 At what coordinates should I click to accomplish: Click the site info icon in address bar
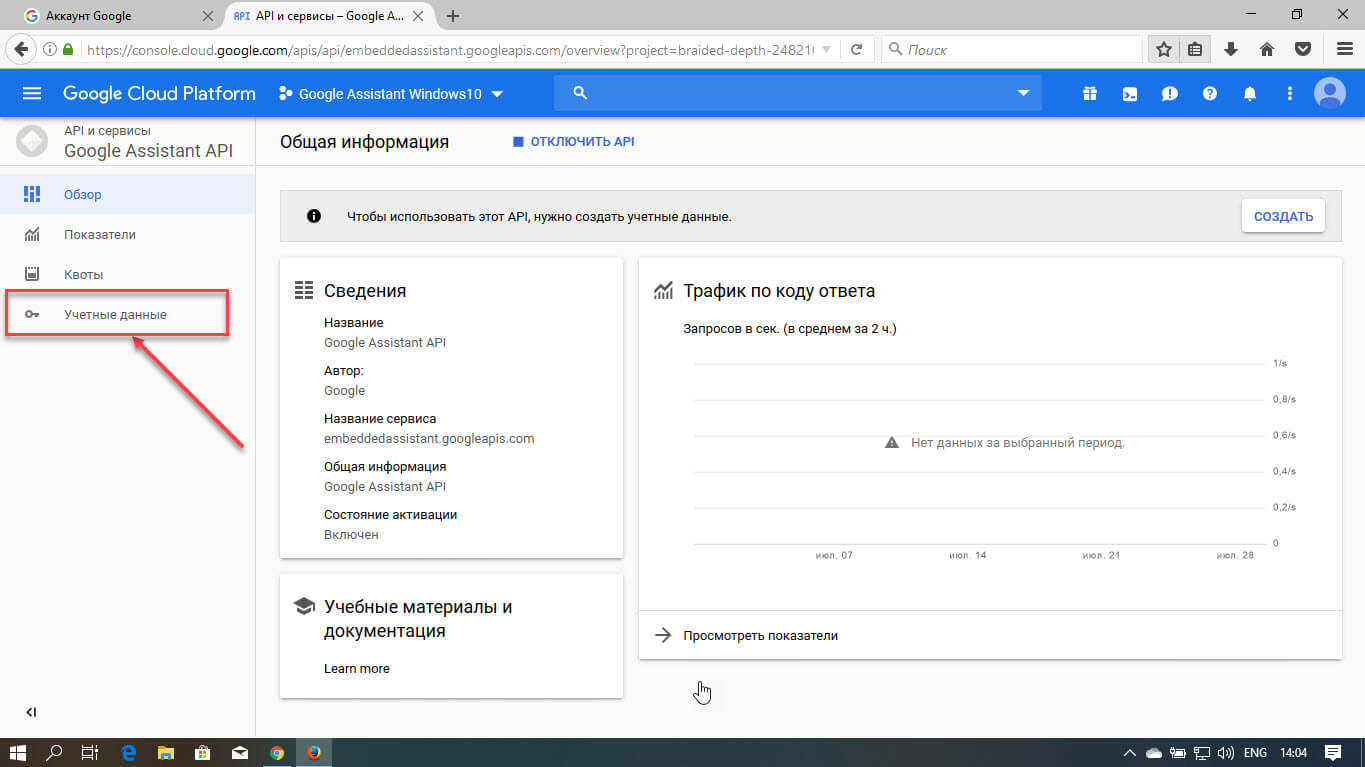[x=51, y=49]
